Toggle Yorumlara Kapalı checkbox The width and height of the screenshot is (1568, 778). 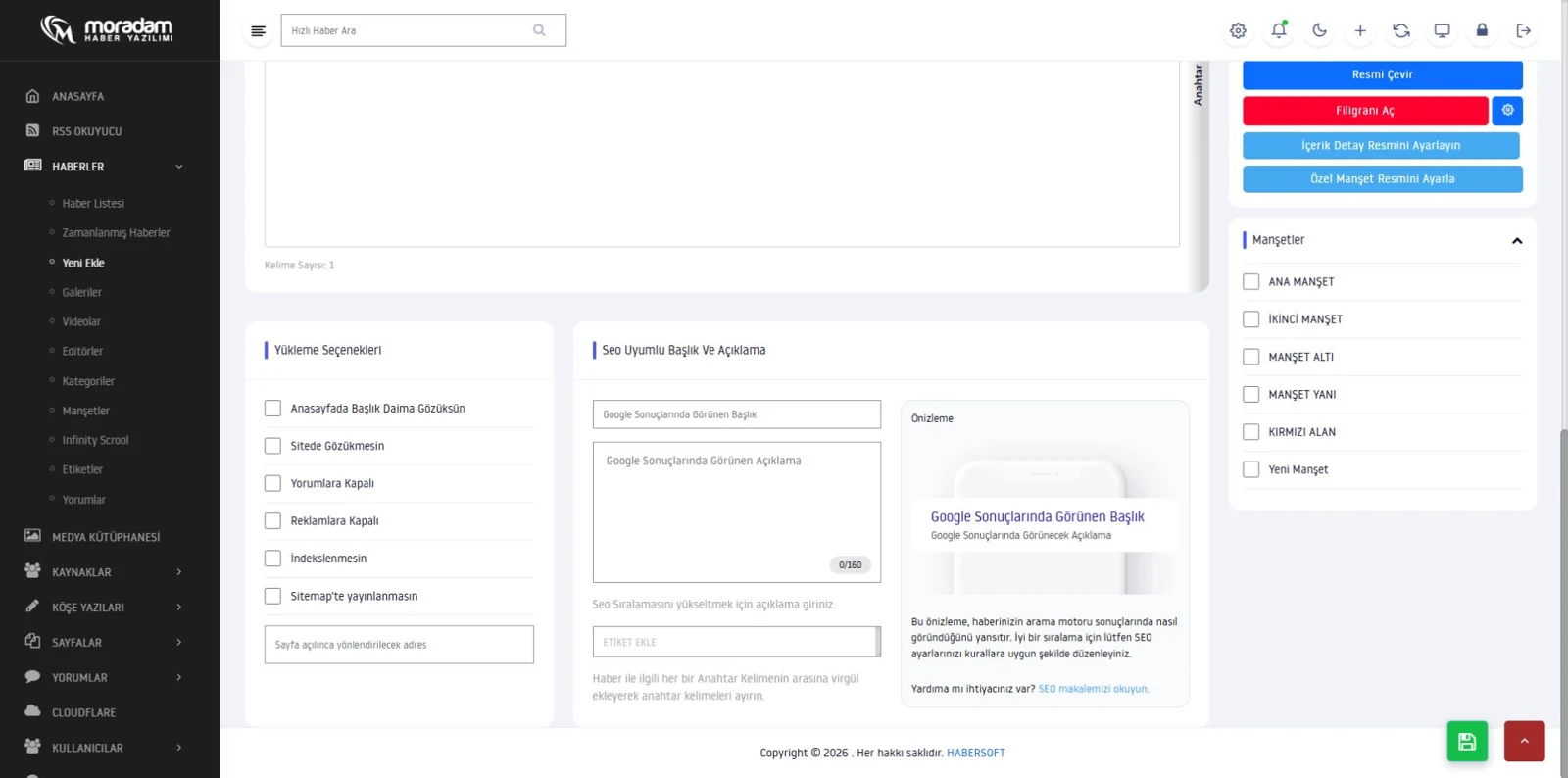pyautogui.click(x=272, y=483)
